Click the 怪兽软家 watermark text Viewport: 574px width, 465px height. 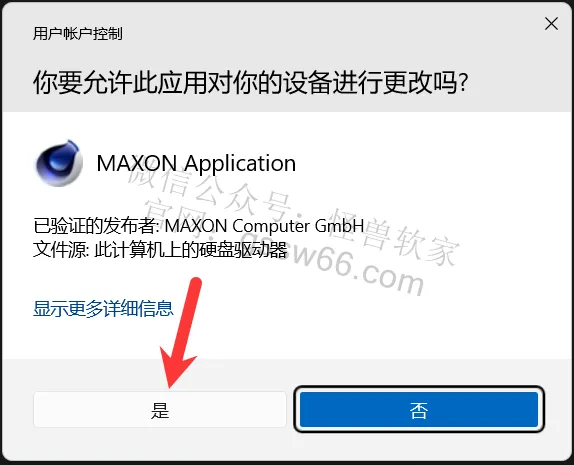pos(394,236)
